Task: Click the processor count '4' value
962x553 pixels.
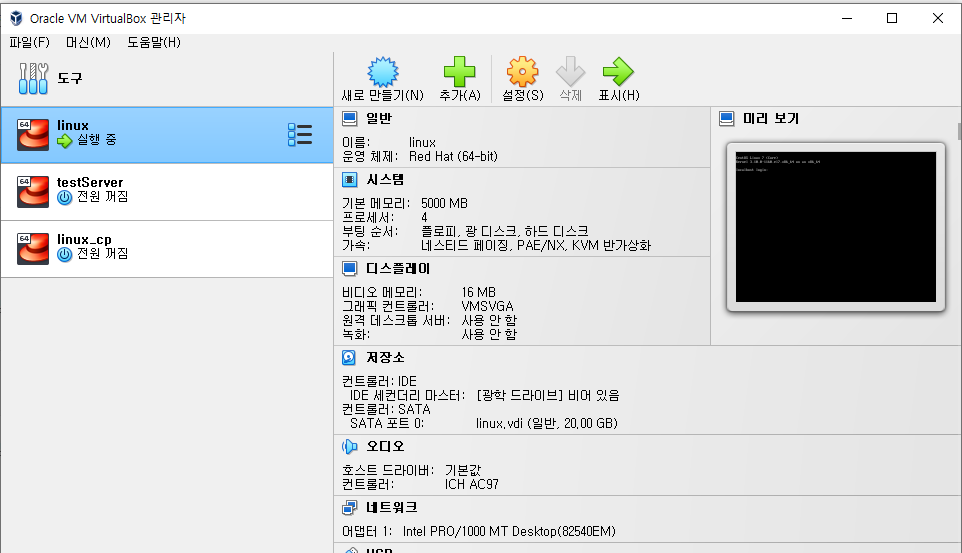Action: click(424, 217)
